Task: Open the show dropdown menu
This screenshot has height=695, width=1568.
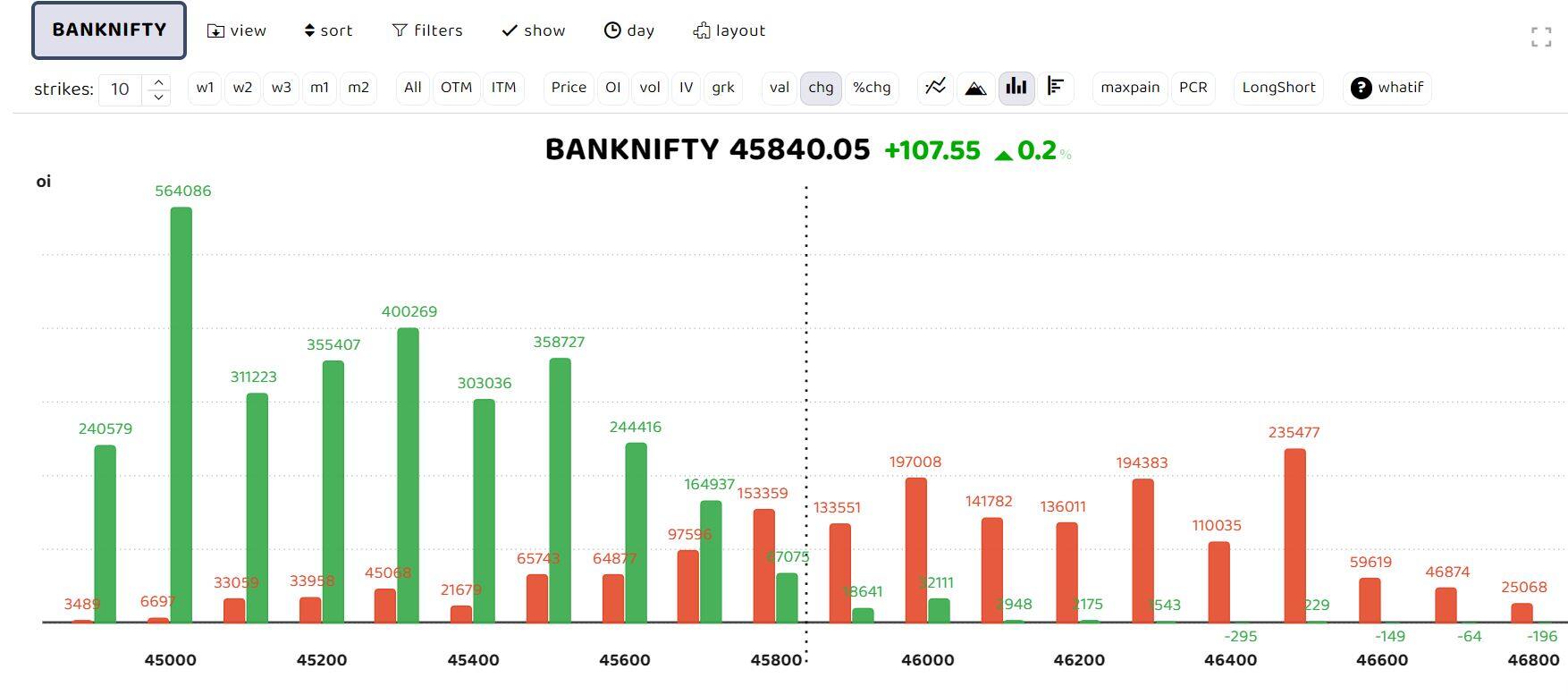Action: click(534, 30)
